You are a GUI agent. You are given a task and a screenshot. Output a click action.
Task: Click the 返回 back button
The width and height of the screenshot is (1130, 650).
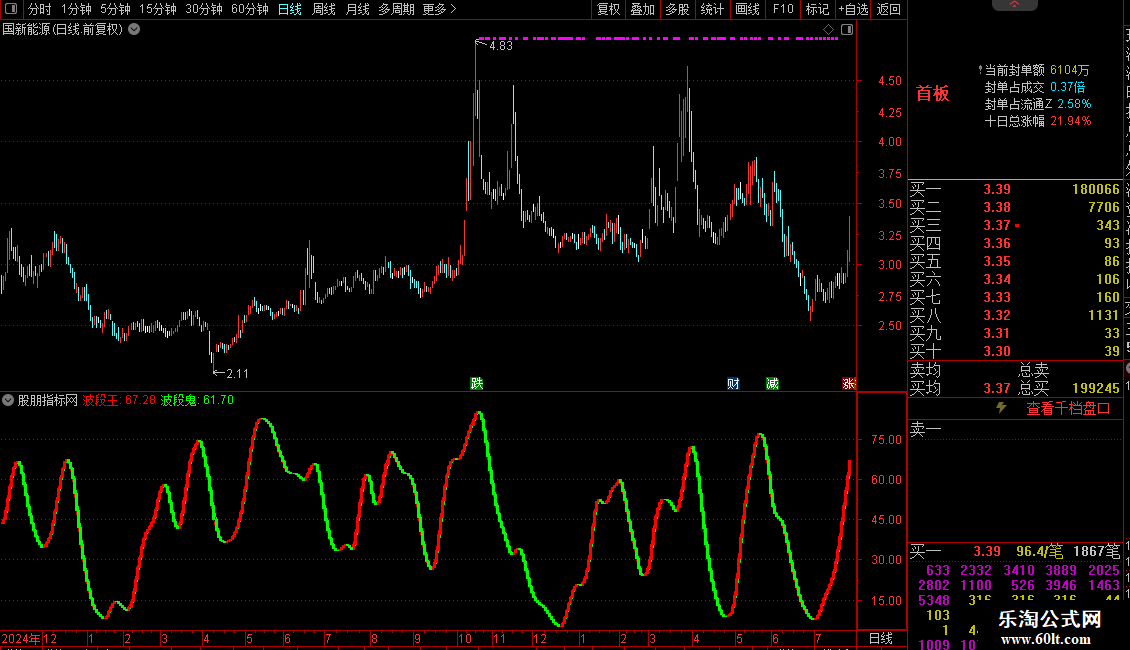pyautogui.click(x=889, y=9)
